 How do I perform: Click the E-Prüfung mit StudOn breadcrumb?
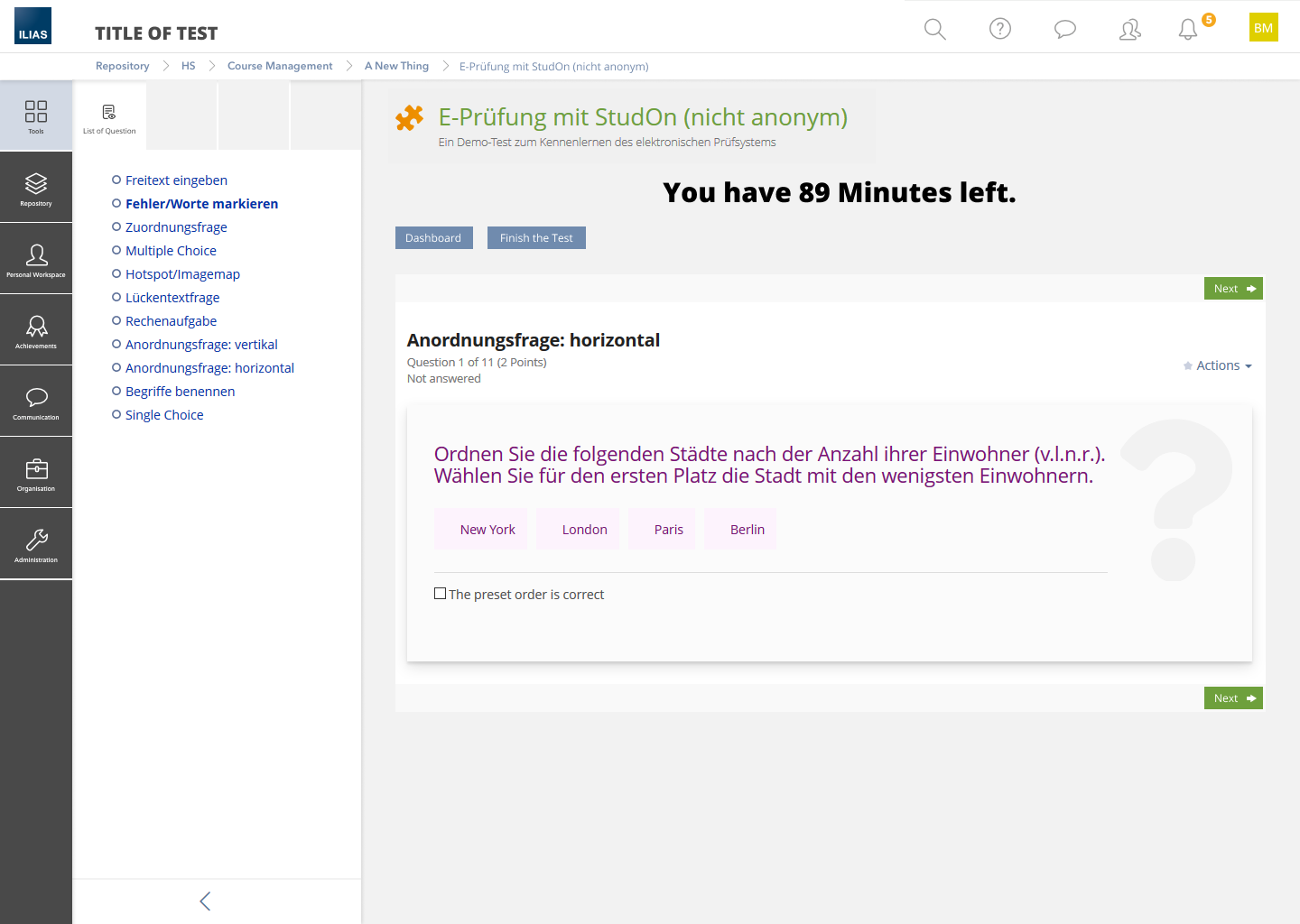coord(553,66)
